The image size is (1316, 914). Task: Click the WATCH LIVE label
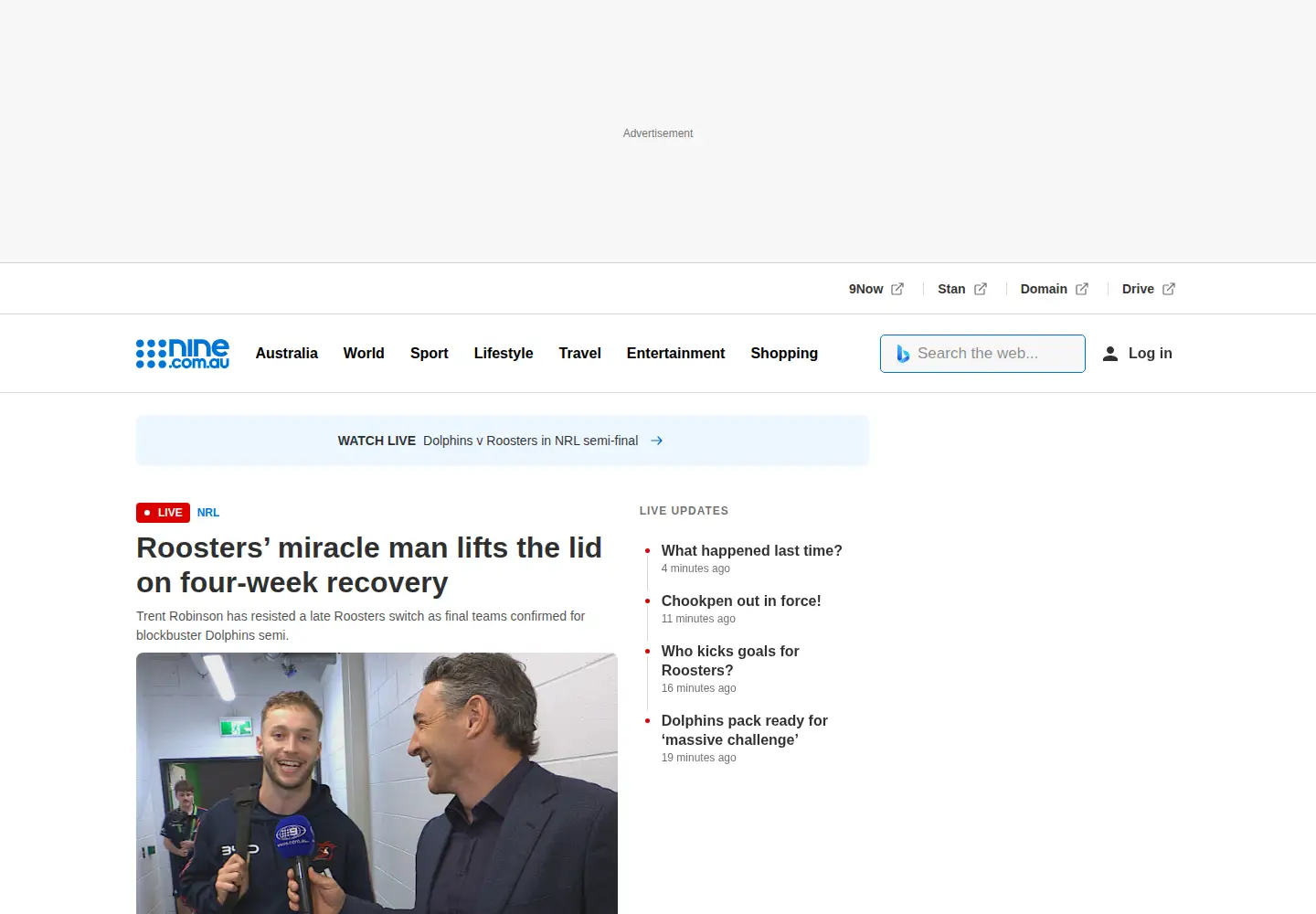pos(377,441)
